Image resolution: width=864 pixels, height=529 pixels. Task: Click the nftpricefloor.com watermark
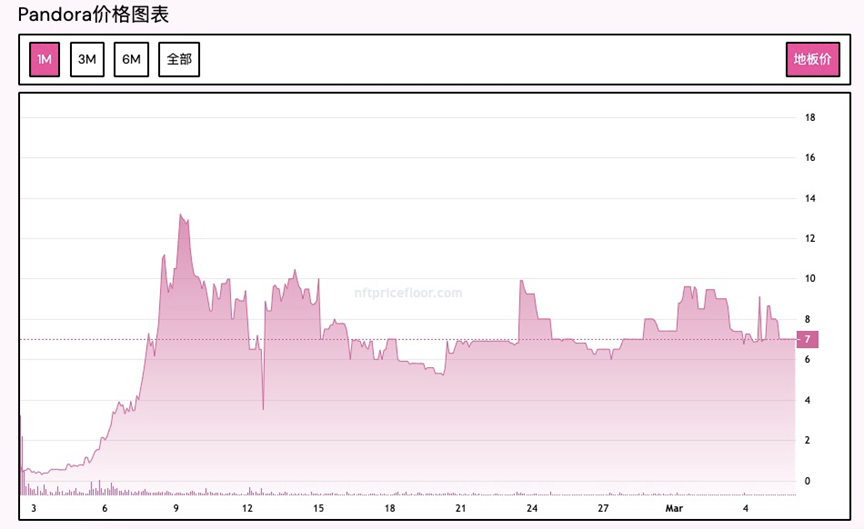(409, 293)
